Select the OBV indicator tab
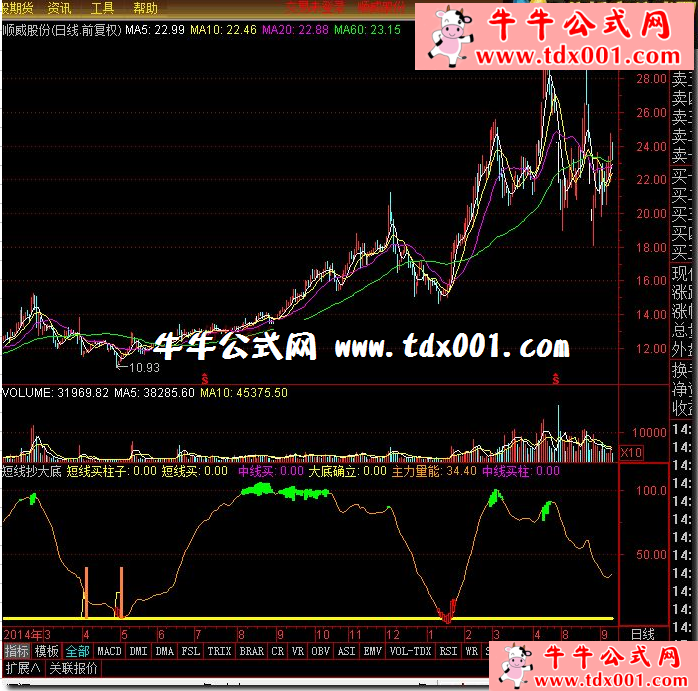Viewport: 698px width, 691px height. coord(321,651)
